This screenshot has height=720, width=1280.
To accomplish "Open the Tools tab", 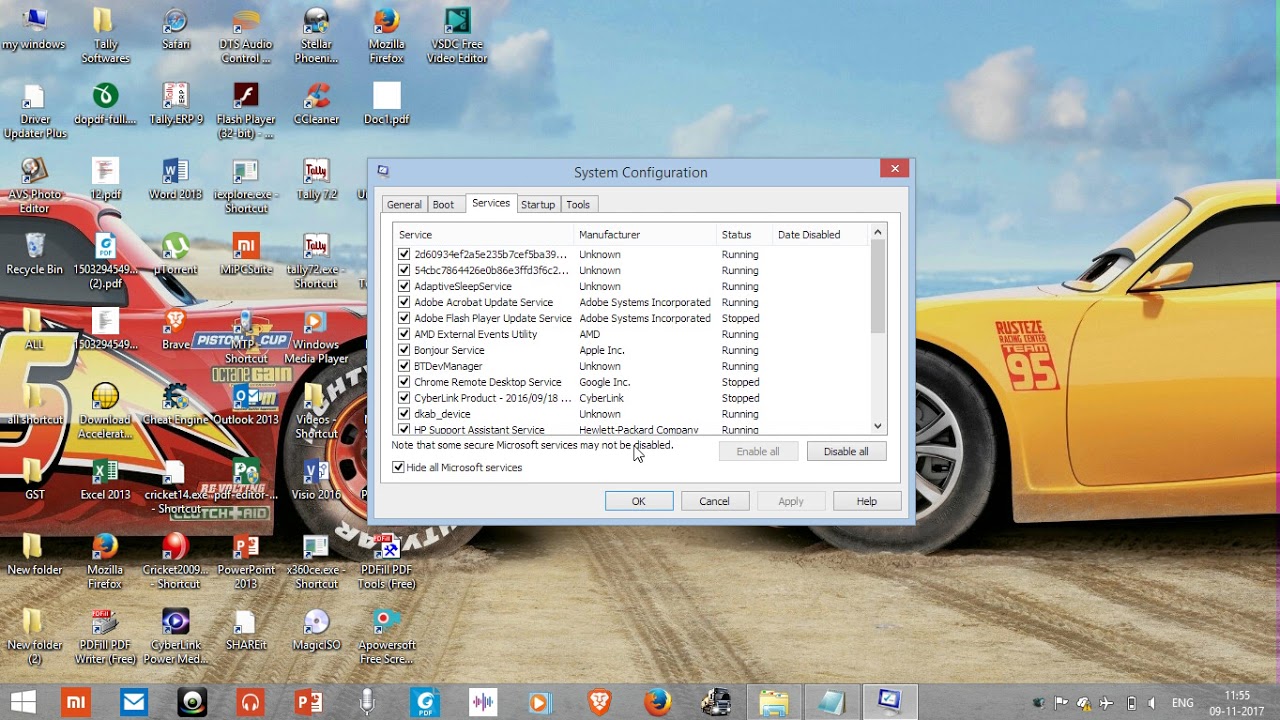I will (x=578, y=204).
